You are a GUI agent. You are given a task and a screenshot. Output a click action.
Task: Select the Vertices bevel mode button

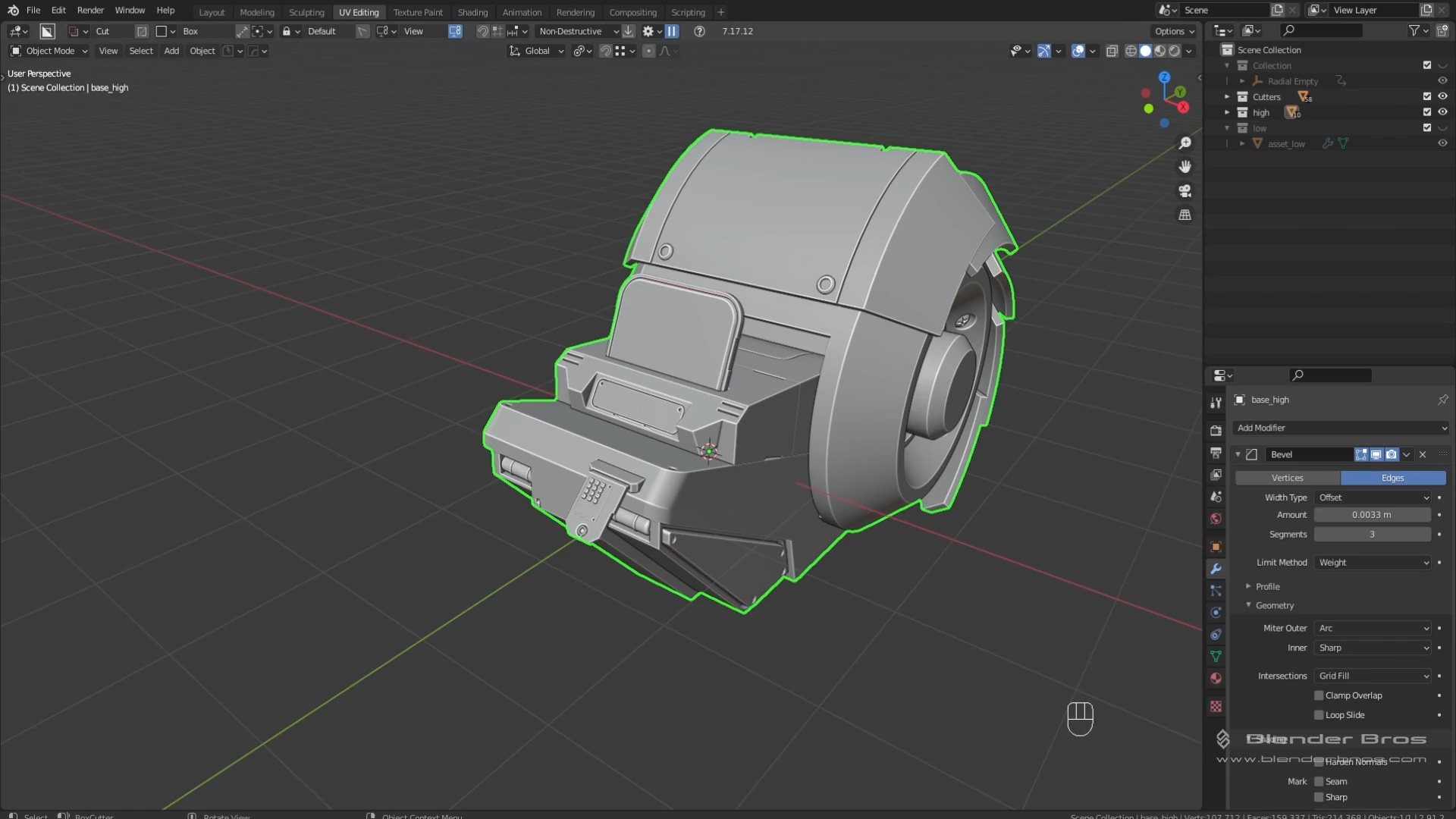click(x=1287, y=478)
